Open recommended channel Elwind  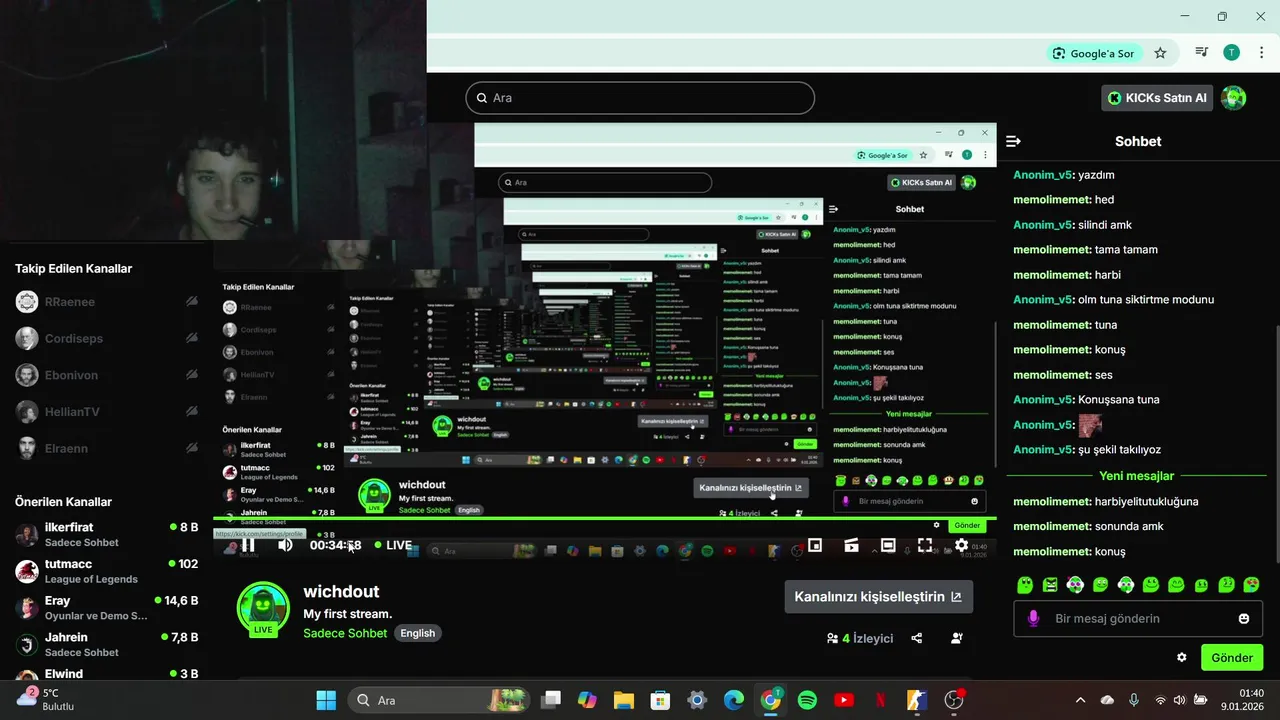click(x=106, y=676)
